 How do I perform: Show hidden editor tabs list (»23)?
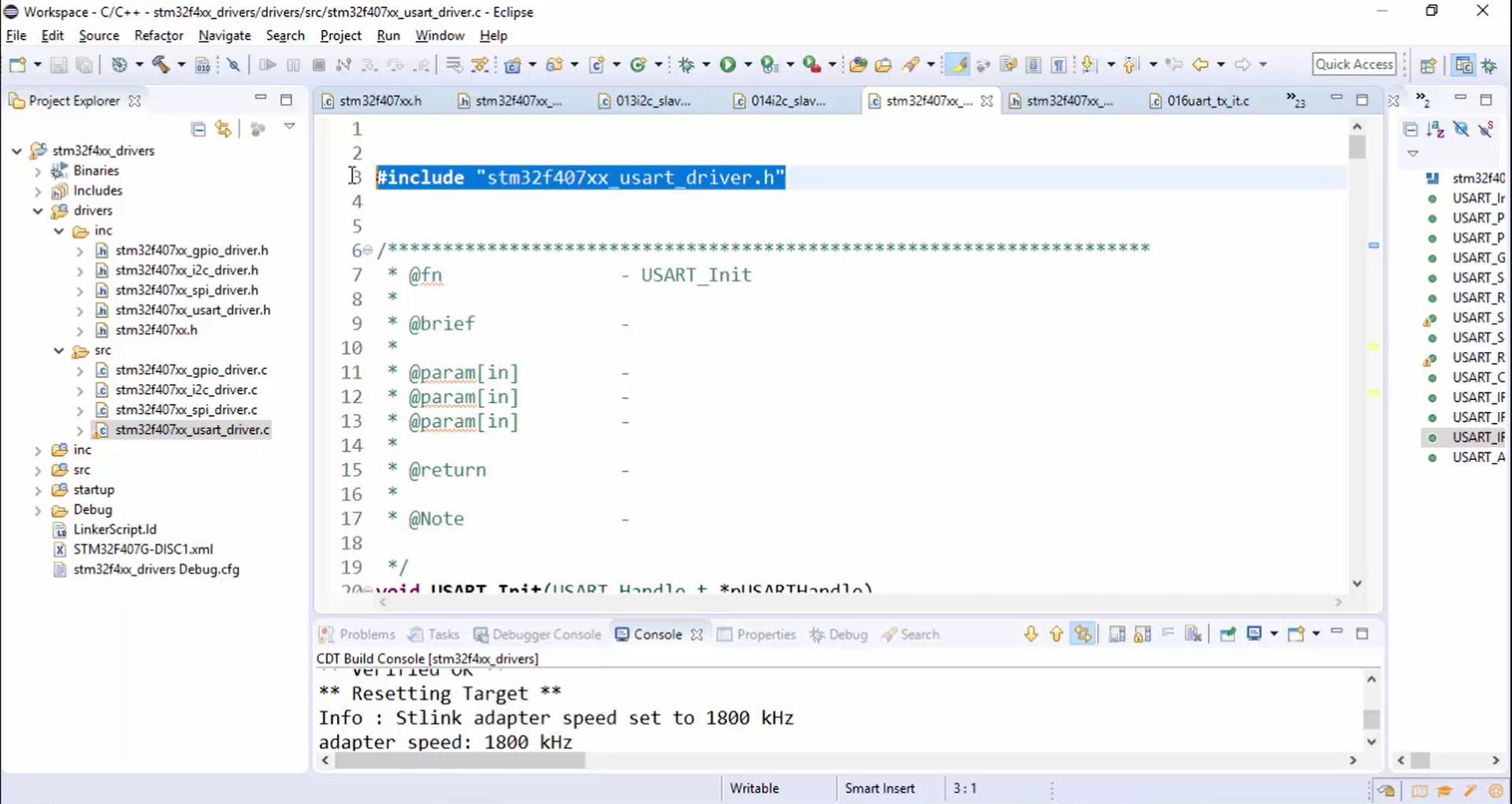point(1295,100)
